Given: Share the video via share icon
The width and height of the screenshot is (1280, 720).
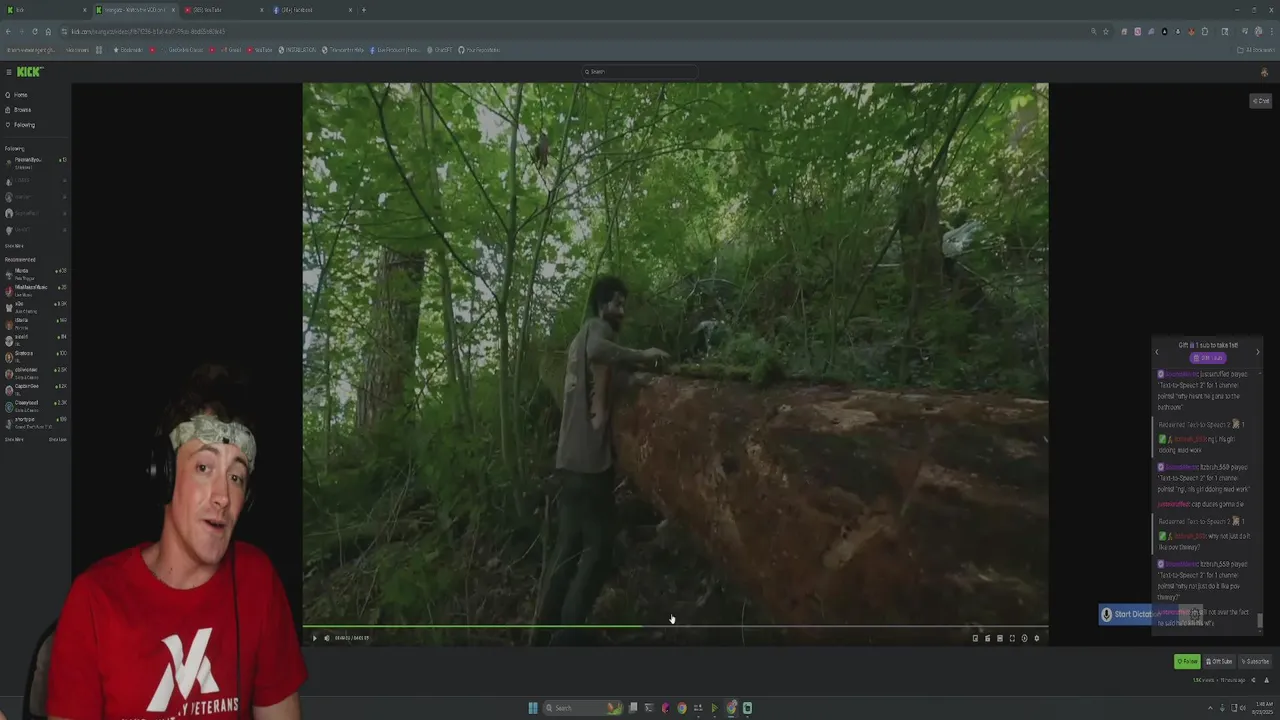Looking at the screenshot, I should [1253, 680].
